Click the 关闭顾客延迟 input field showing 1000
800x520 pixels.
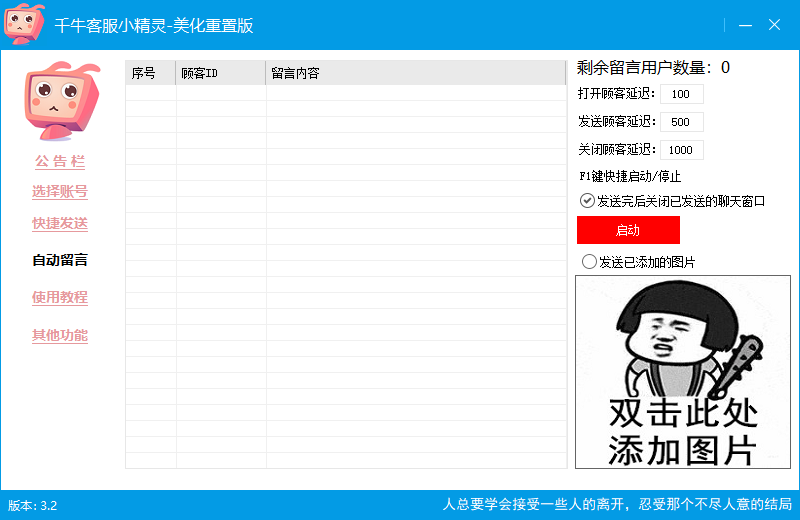pos(682,150)
